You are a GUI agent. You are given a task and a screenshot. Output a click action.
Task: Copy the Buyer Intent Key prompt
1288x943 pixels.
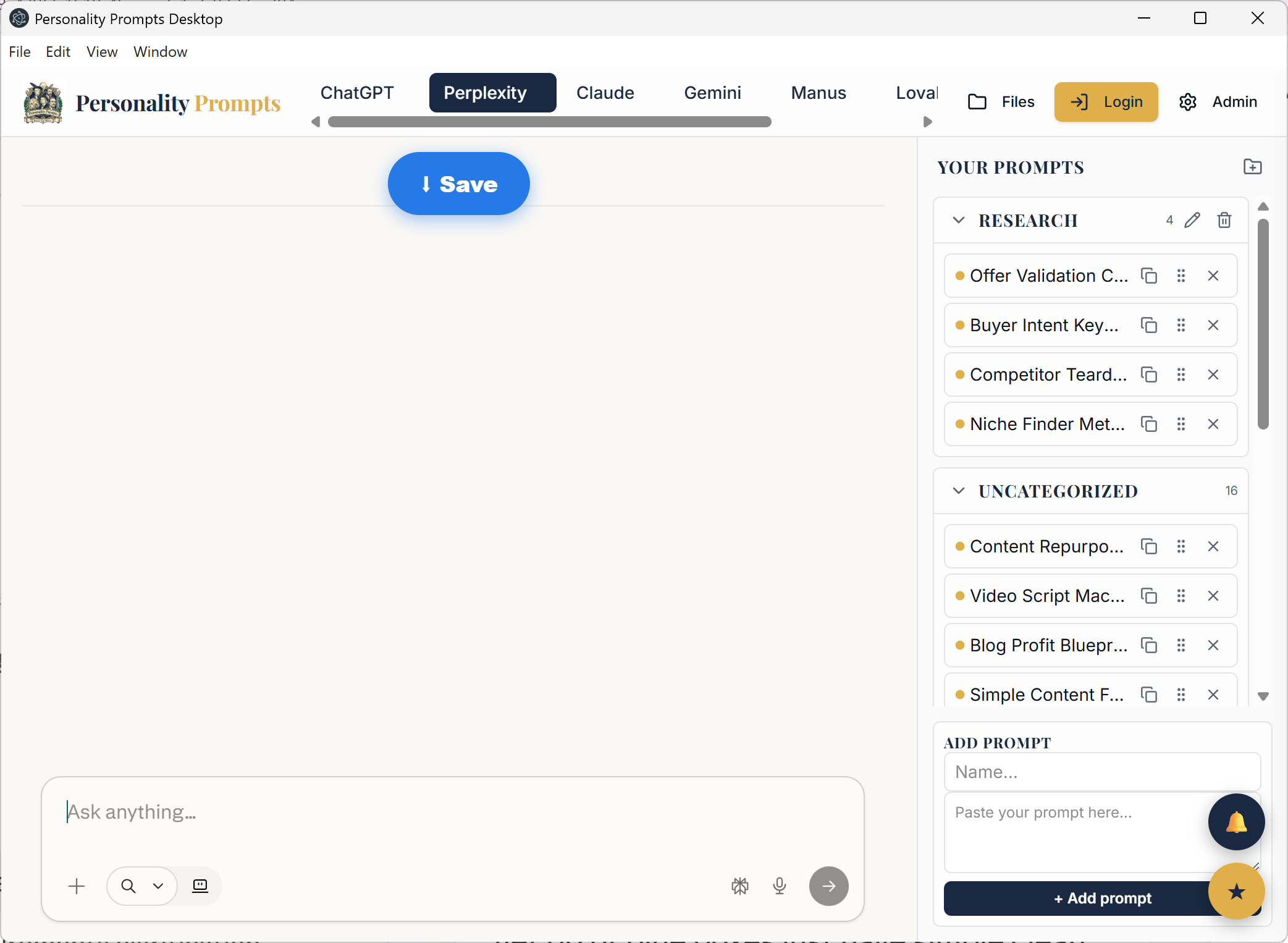coord(1149,325)
